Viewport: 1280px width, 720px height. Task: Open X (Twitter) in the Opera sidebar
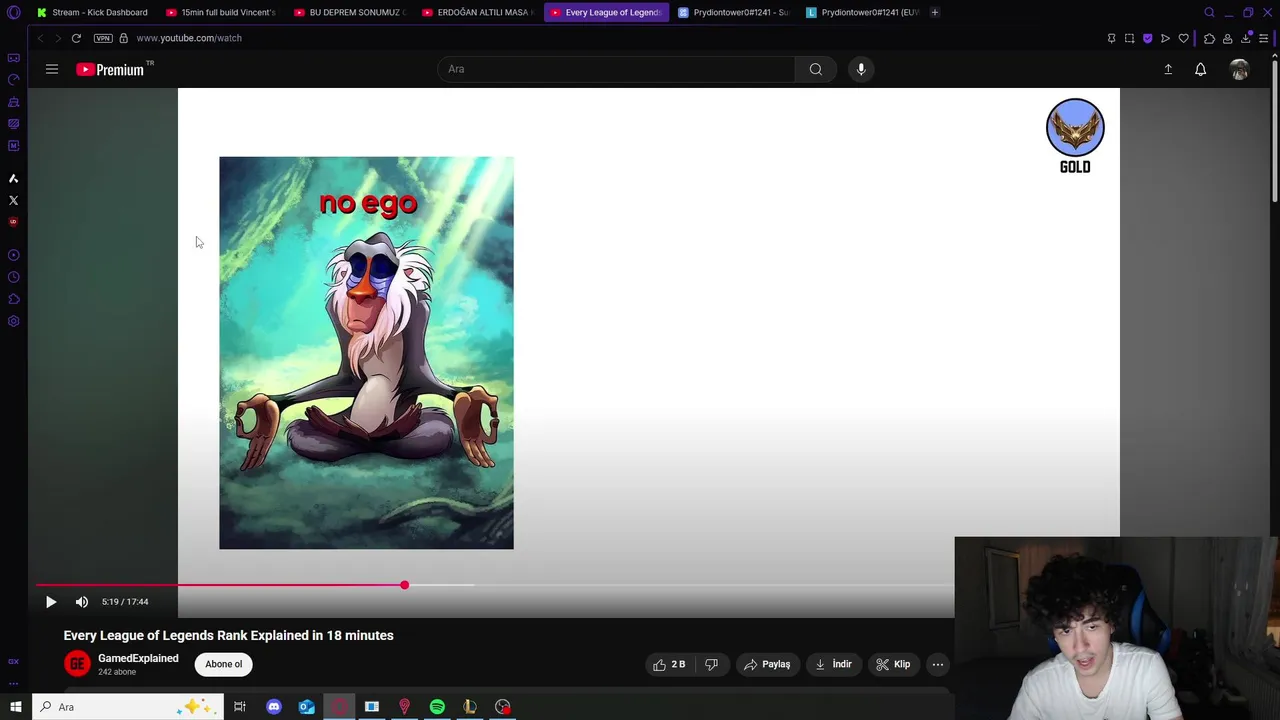coord(13,200)
